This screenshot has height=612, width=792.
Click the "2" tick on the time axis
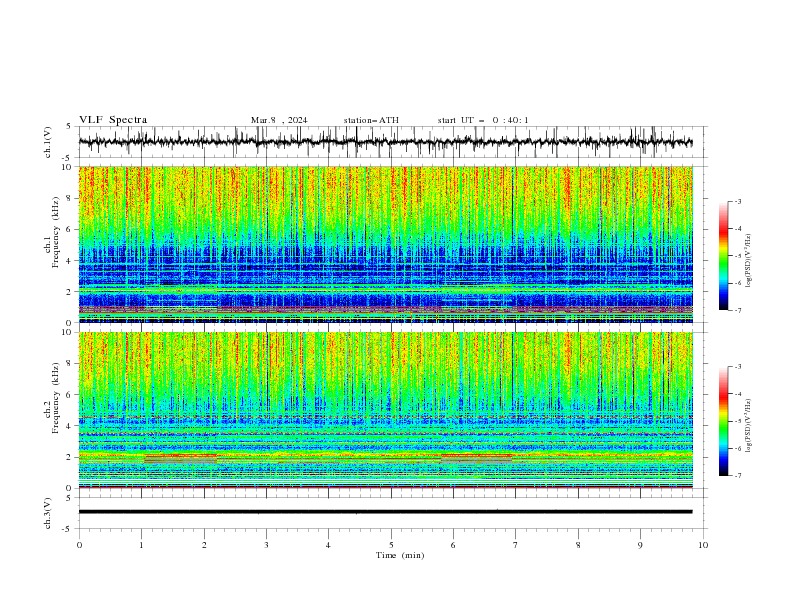[x=204, y=545]
